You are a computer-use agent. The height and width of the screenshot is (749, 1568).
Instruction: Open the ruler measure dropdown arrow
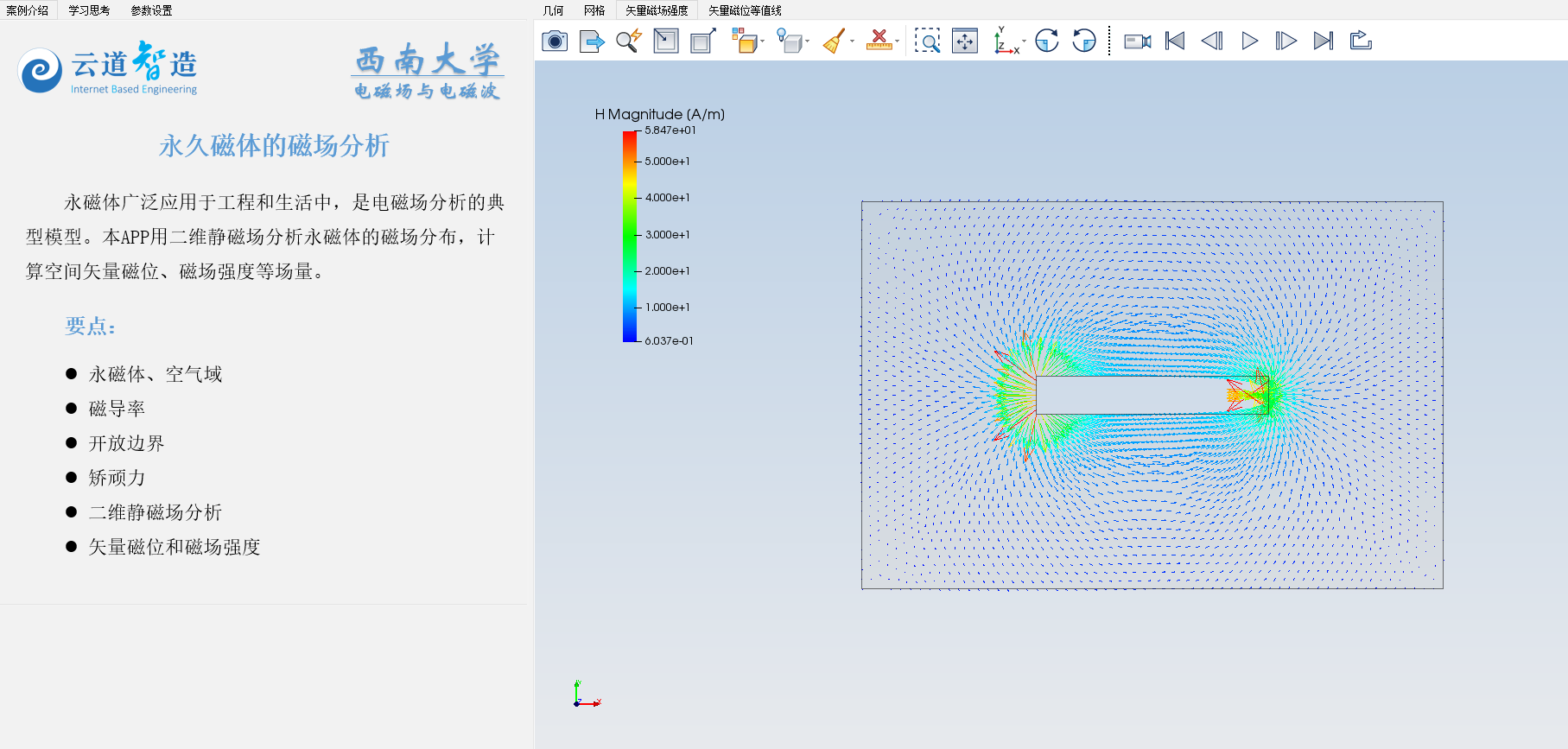coord(897,41)
